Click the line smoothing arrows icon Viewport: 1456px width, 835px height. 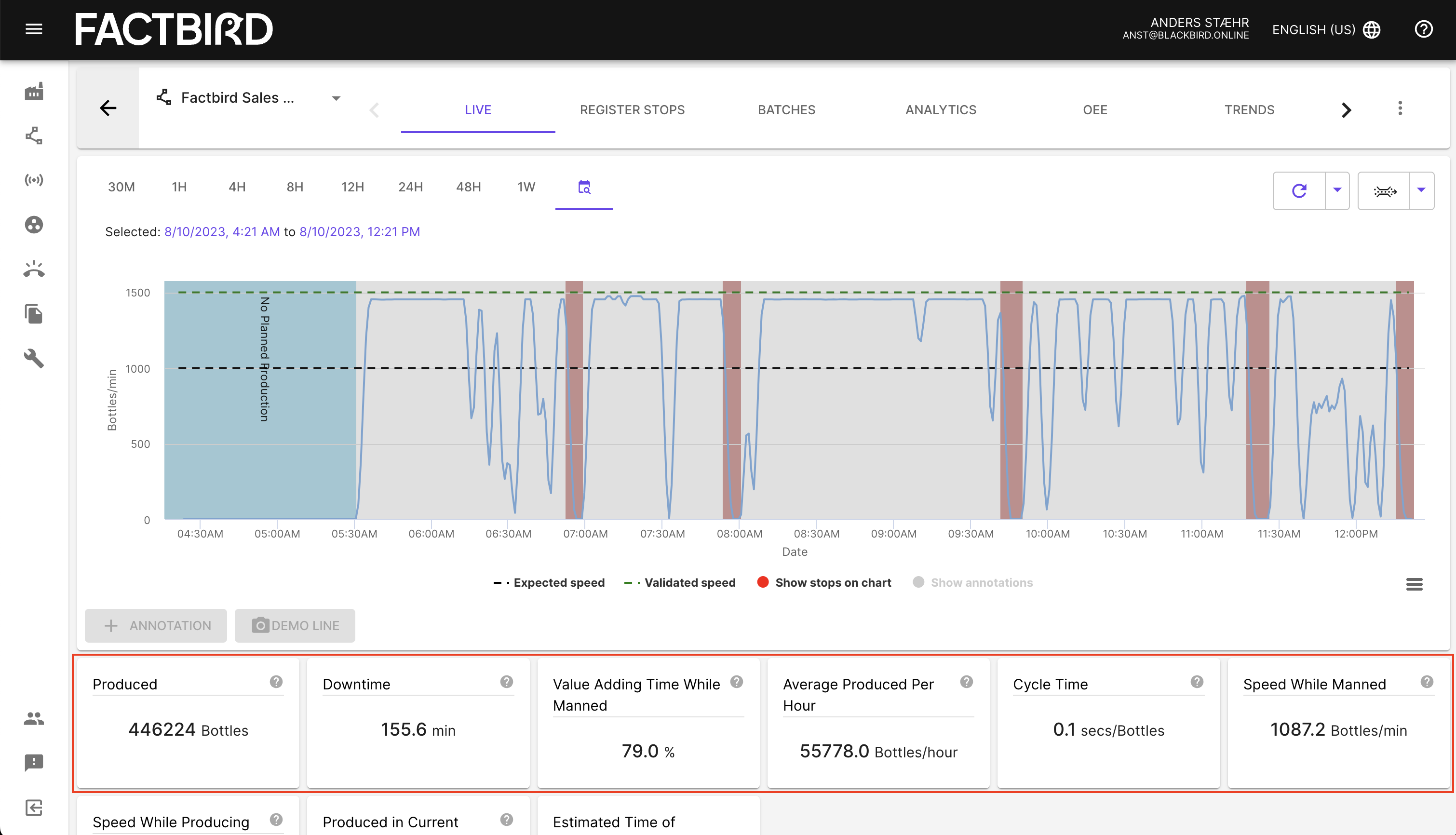tap(1385, 191)
